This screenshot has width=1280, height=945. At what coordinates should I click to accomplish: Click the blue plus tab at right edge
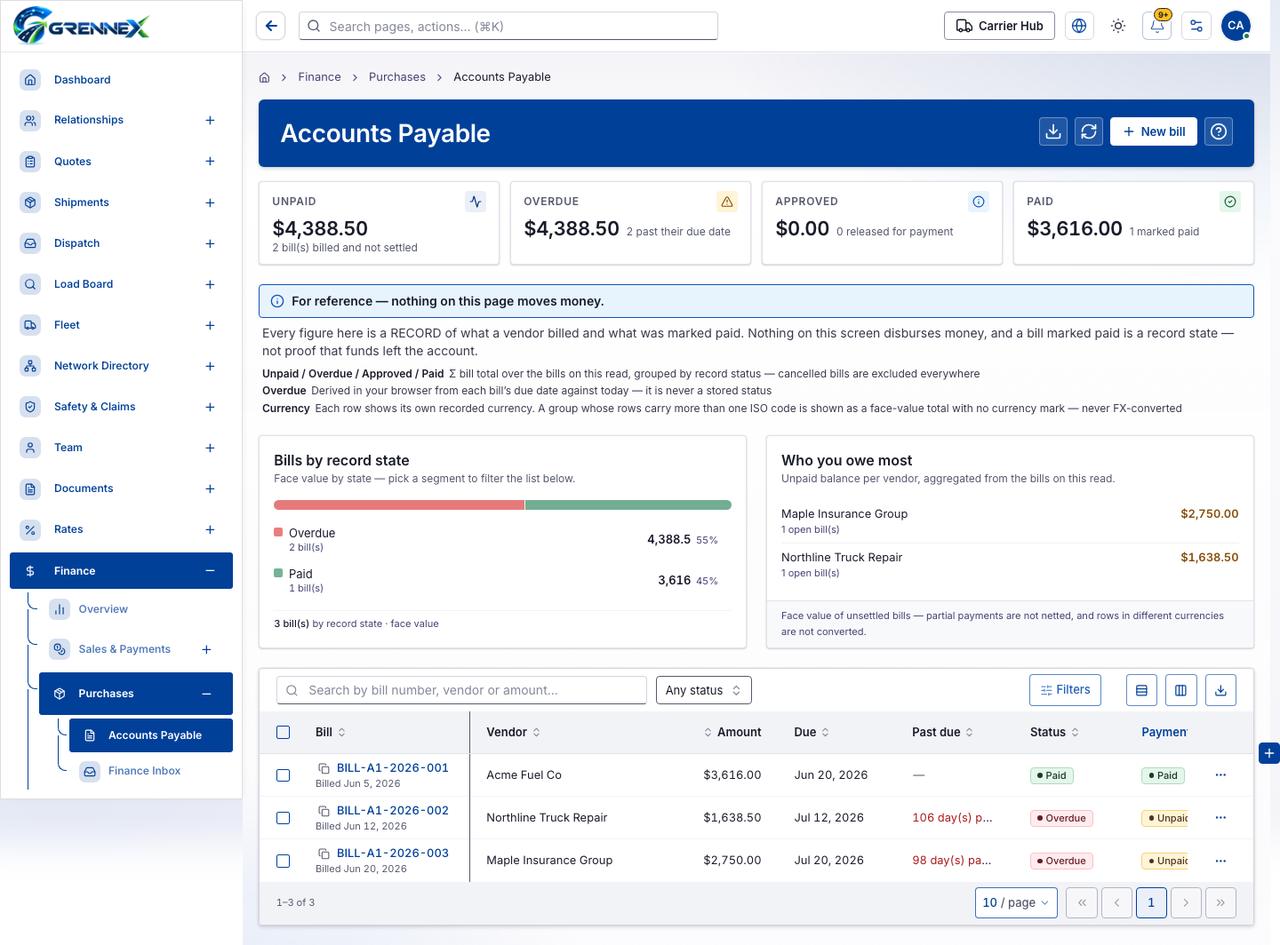(1269, 753)
